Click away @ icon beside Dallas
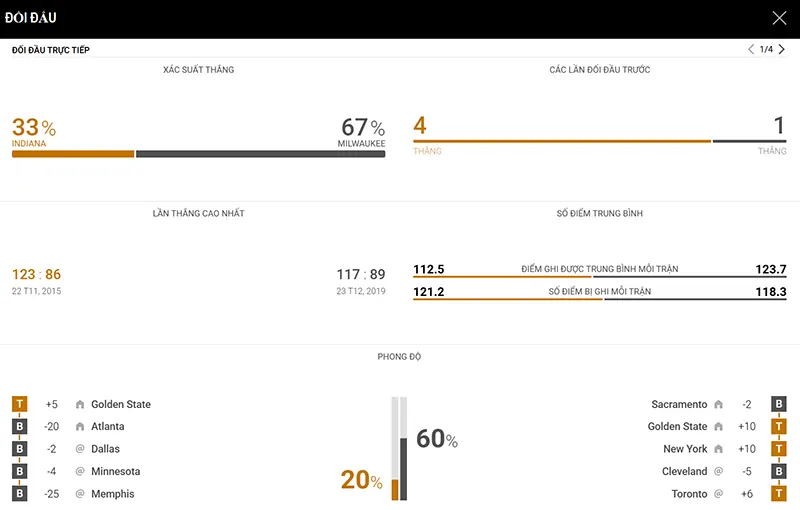 [80, 449]
